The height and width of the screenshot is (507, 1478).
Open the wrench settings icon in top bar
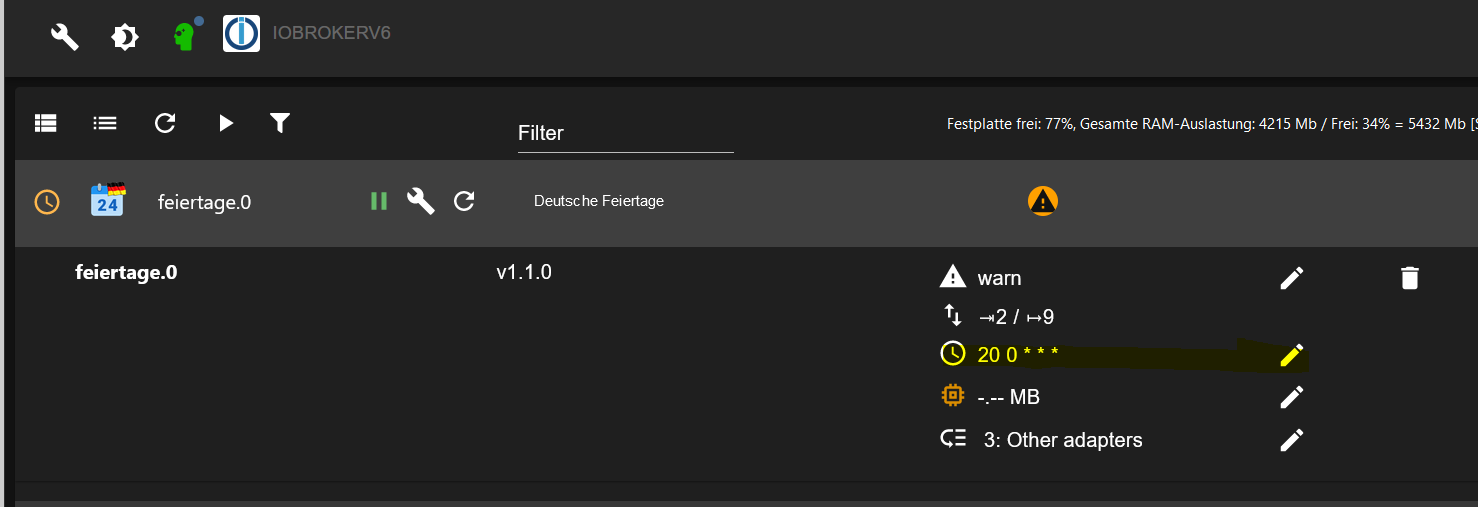coord(65,38)
